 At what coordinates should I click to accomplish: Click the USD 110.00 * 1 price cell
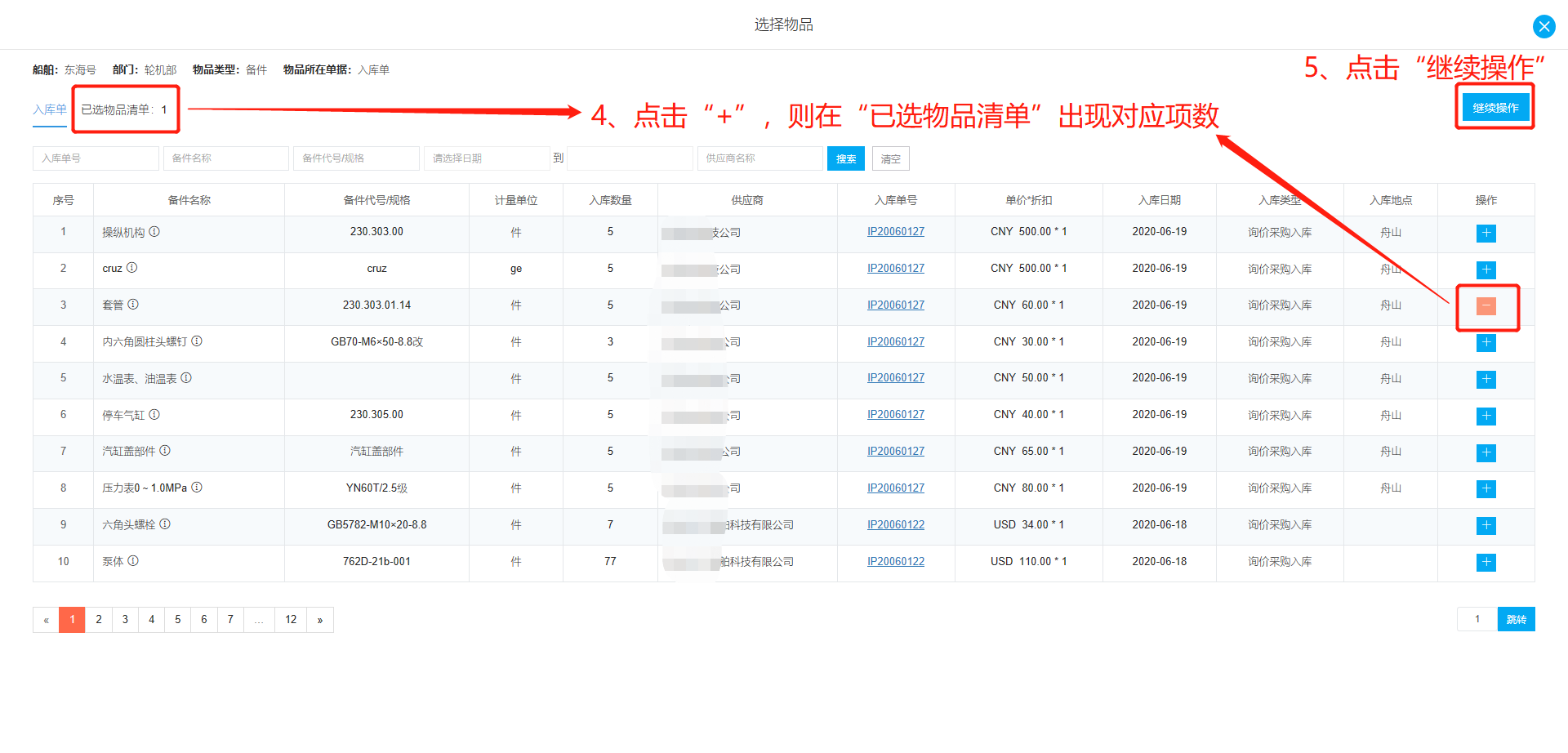pos(1029,562)
